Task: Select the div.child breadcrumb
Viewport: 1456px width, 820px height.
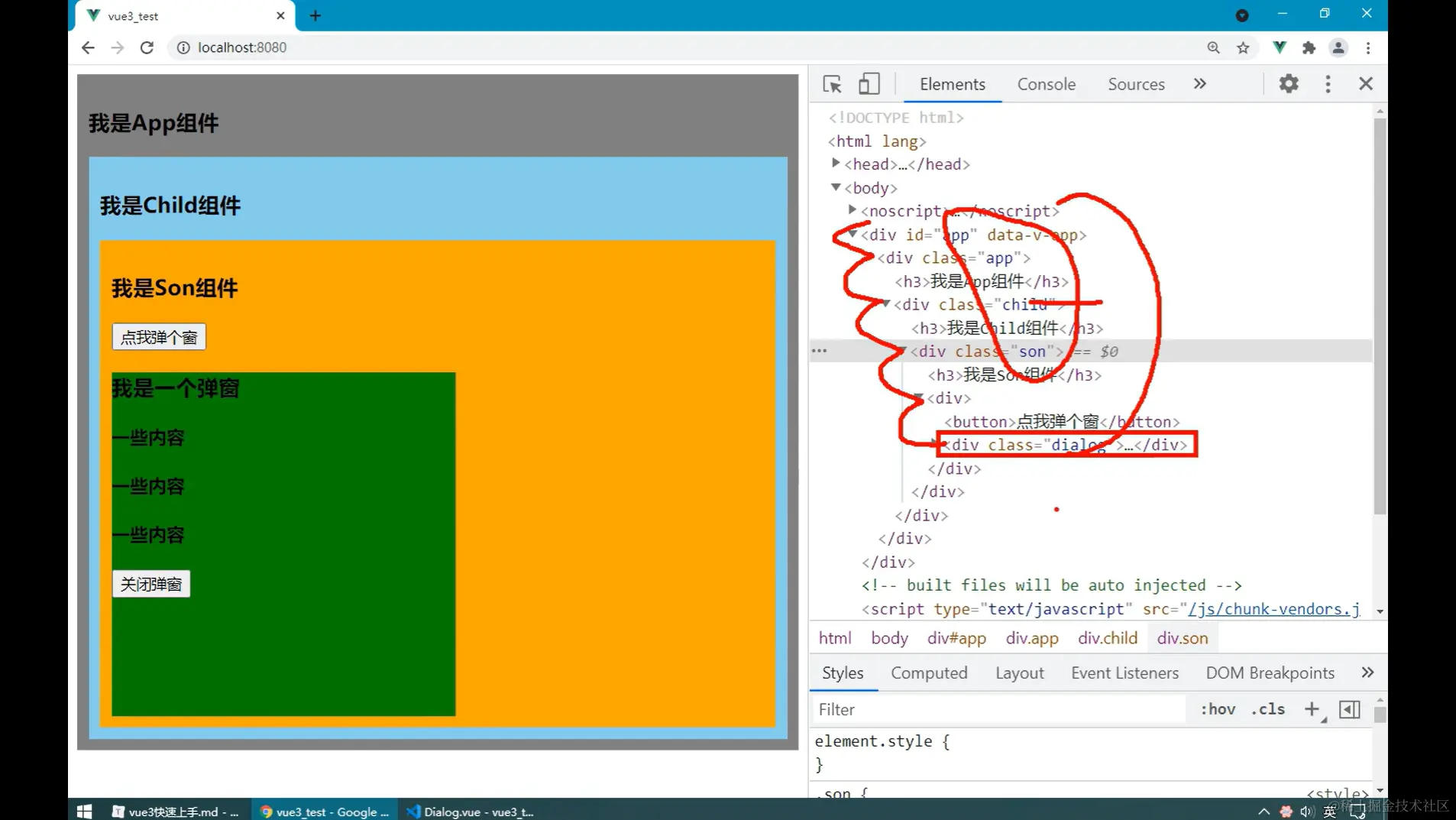Action: pos(1108,638)
